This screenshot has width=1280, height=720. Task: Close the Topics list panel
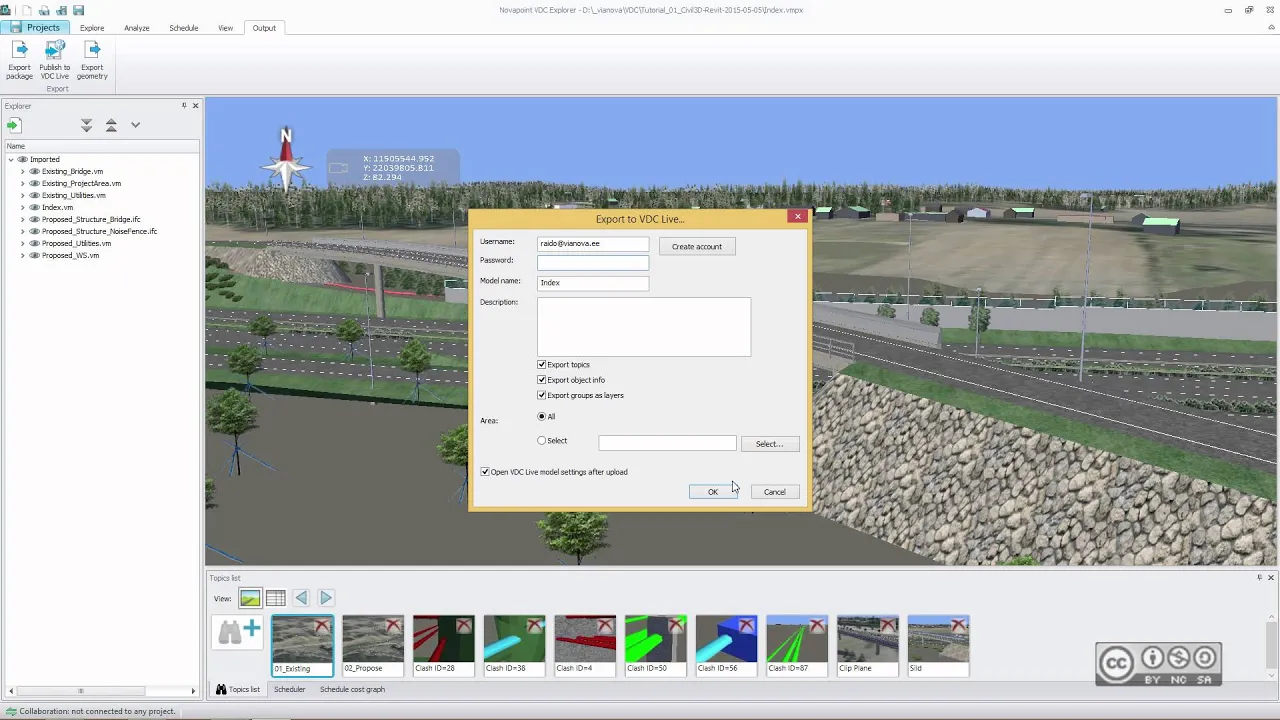click(1271, 578)
